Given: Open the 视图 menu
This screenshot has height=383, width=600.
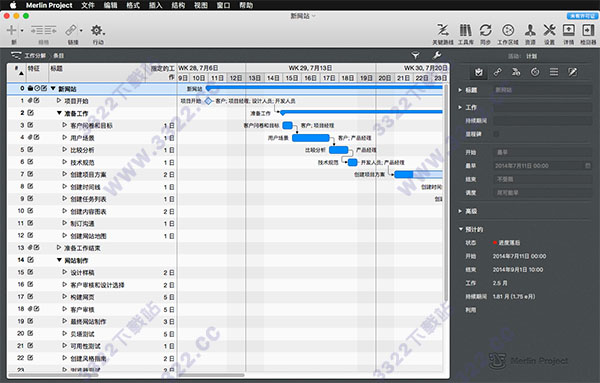Looking at the screenshot, I should click(201, 5).
